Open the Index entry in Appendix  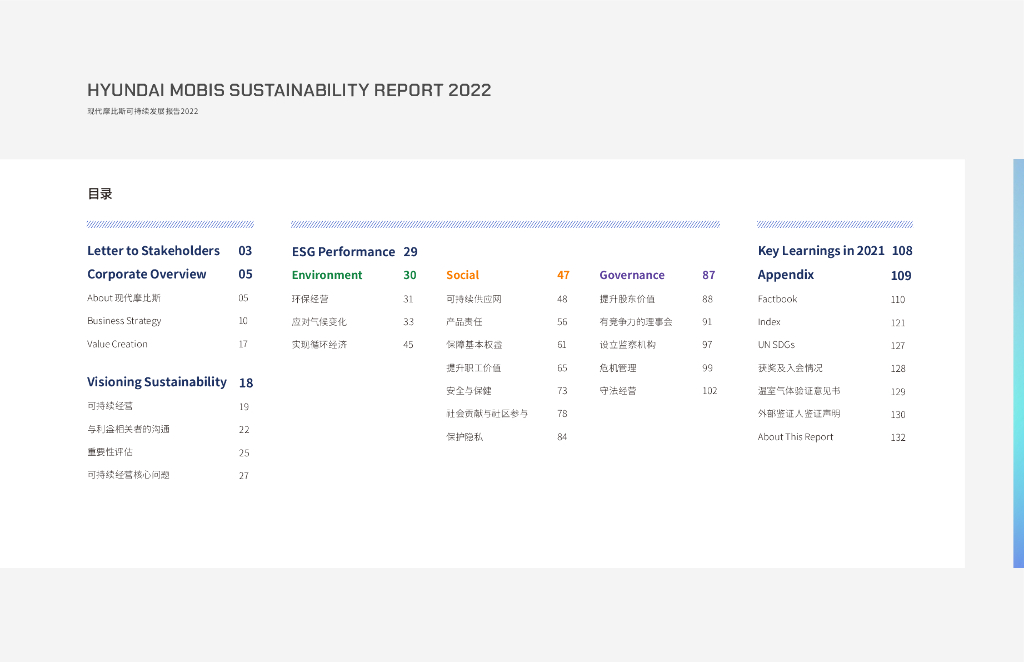click(769, 322)
